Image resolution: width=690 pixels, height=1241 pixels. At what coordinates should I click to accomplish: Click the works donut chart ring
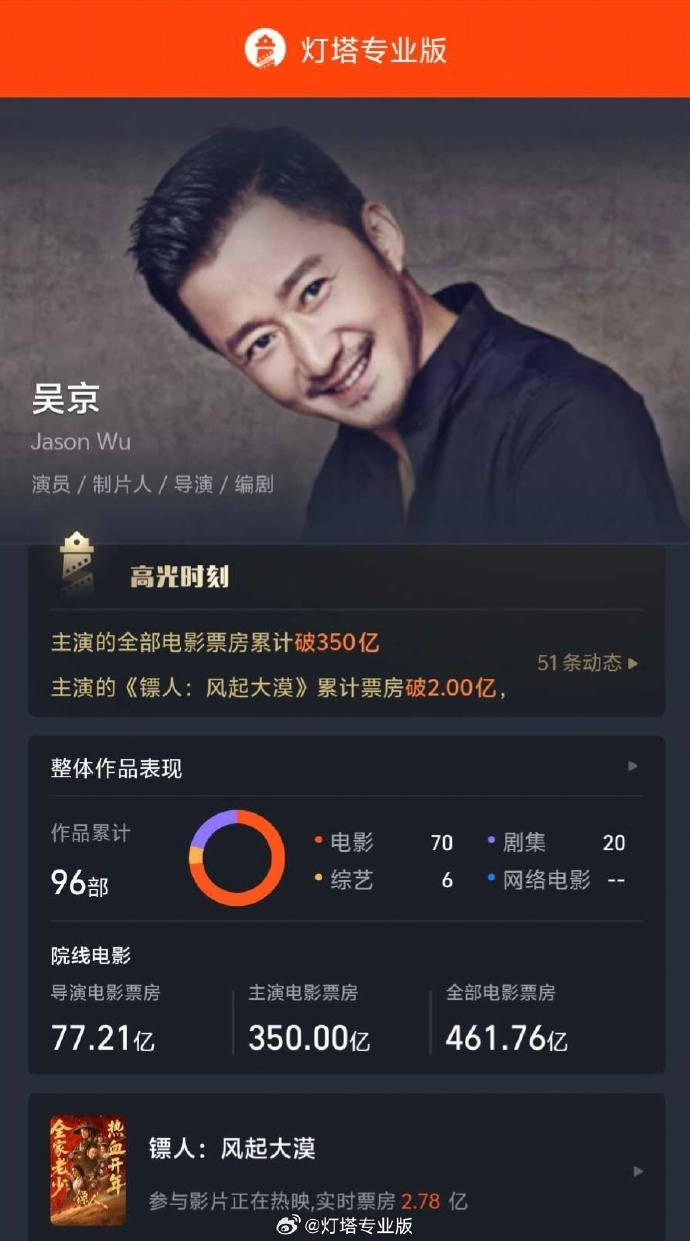pyautogui.click(x=237, y=858)
